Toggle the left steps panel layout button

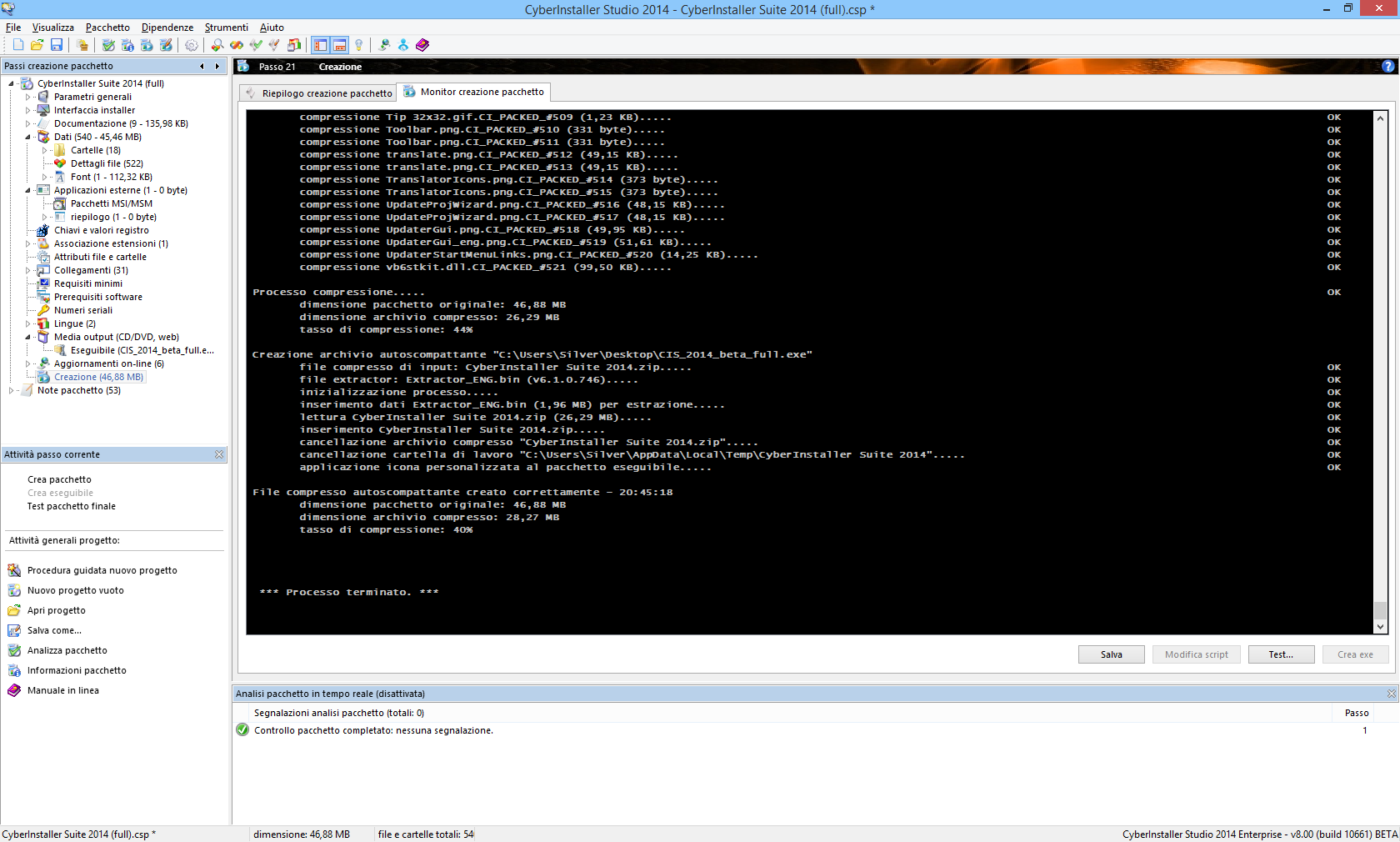321,45
